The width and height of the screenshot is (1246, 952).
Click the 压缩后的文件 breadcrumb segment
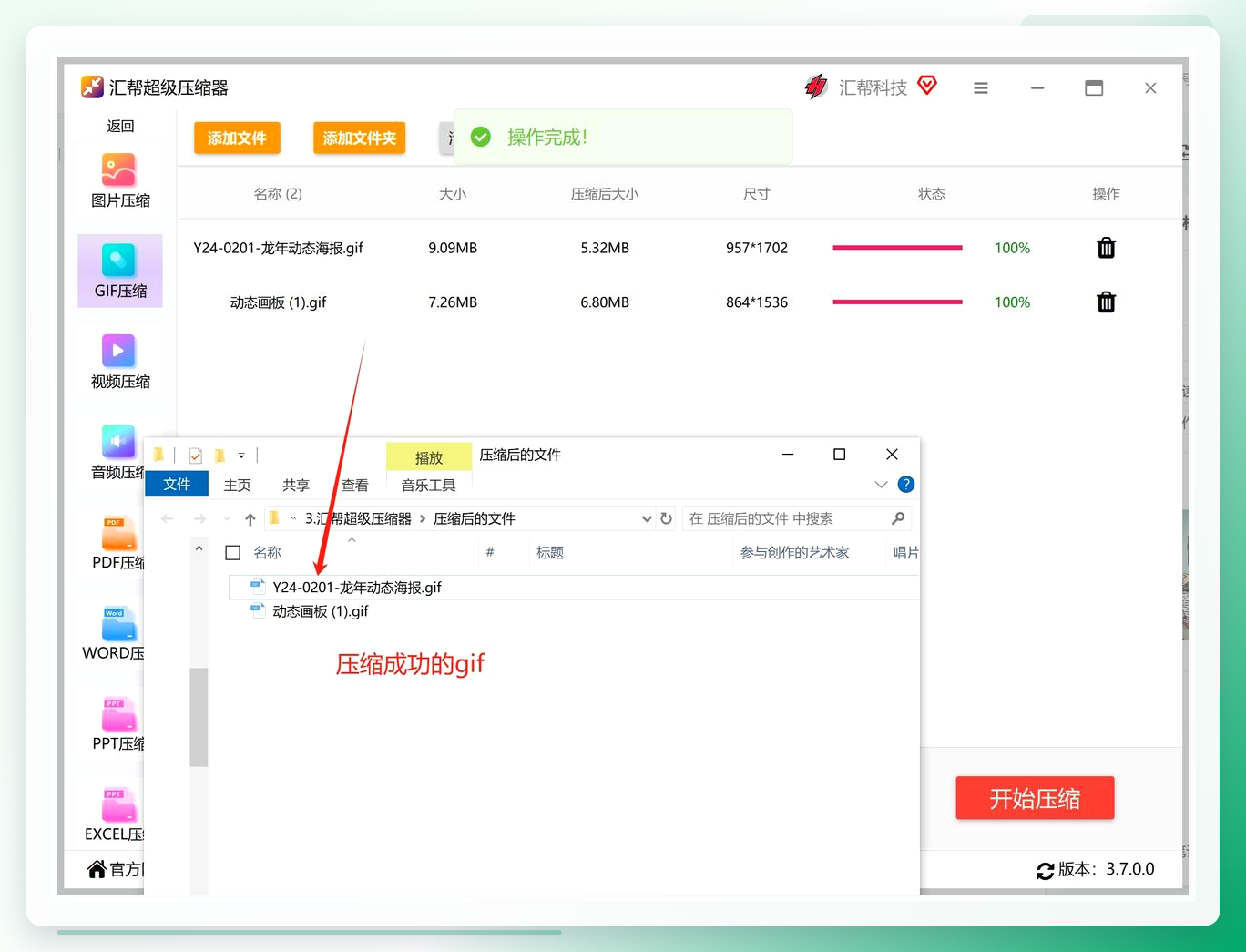(x=475, y=518)
